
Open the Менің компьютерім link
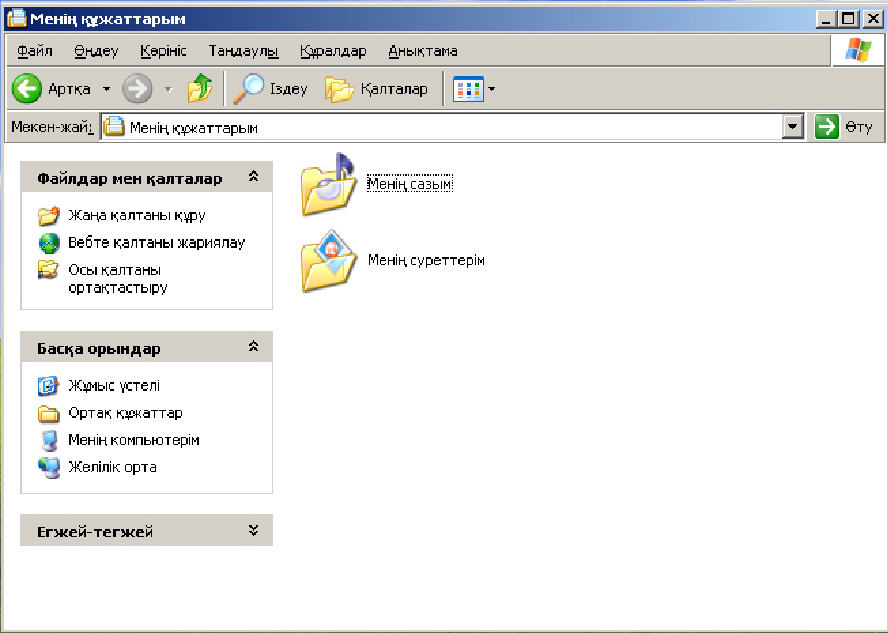coord(134,440)
